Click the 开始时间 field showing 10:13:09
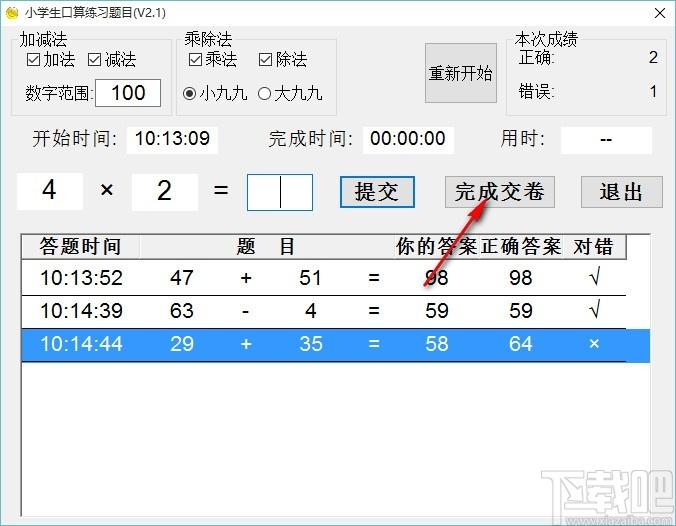 tap(172, 139)
